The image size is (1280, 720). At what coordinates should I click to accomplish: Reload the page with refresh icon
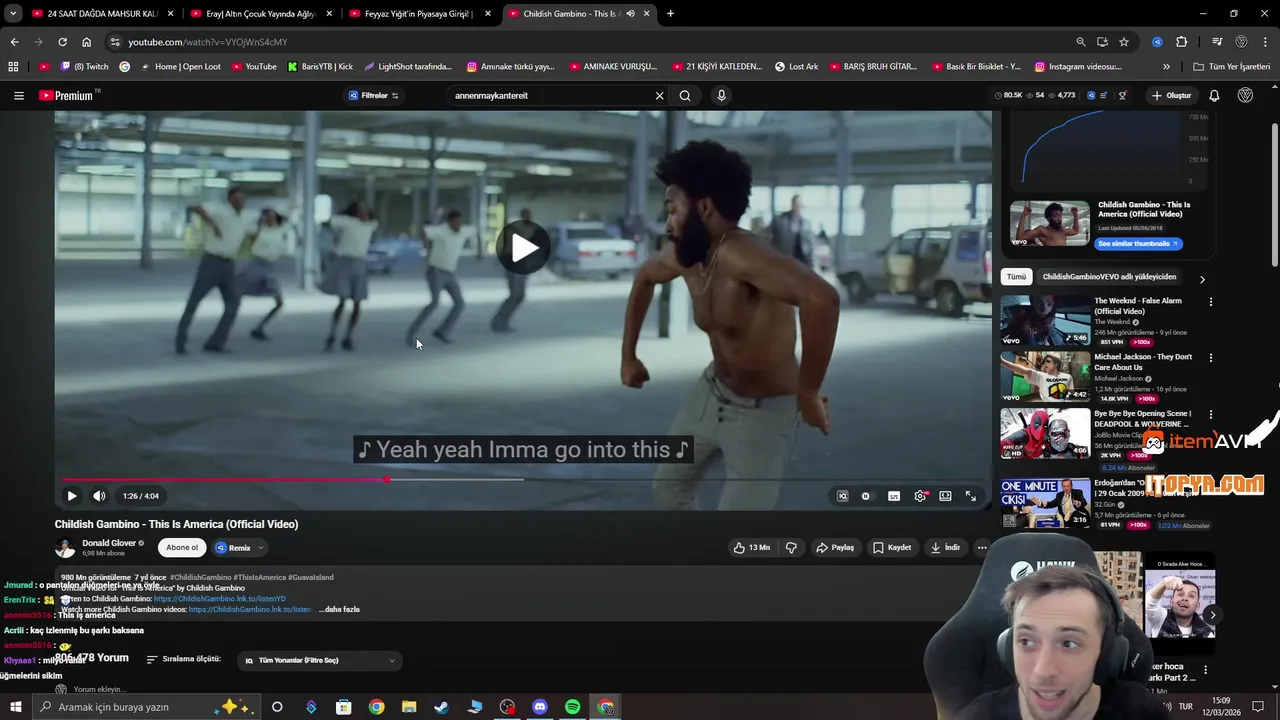tap(62, 42)
